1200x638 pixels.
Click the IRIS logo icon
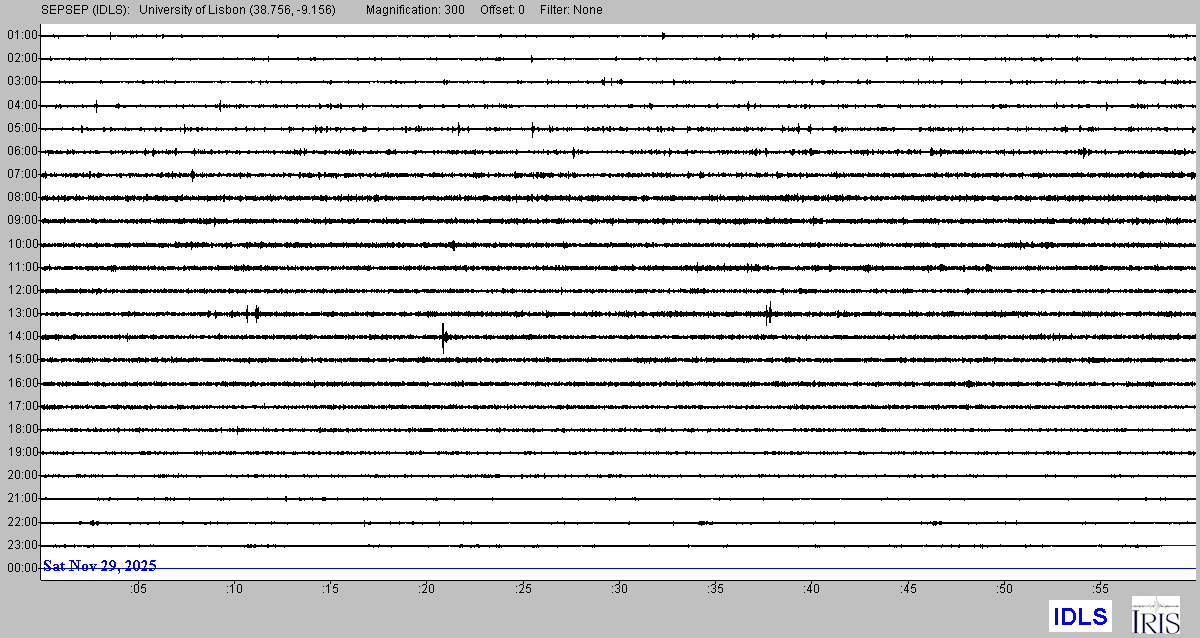(1155, 615)
